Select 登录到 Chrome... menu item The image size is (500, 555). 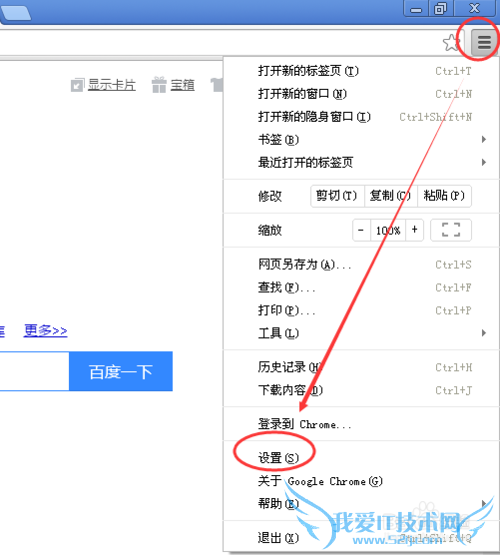coord(361,424)
